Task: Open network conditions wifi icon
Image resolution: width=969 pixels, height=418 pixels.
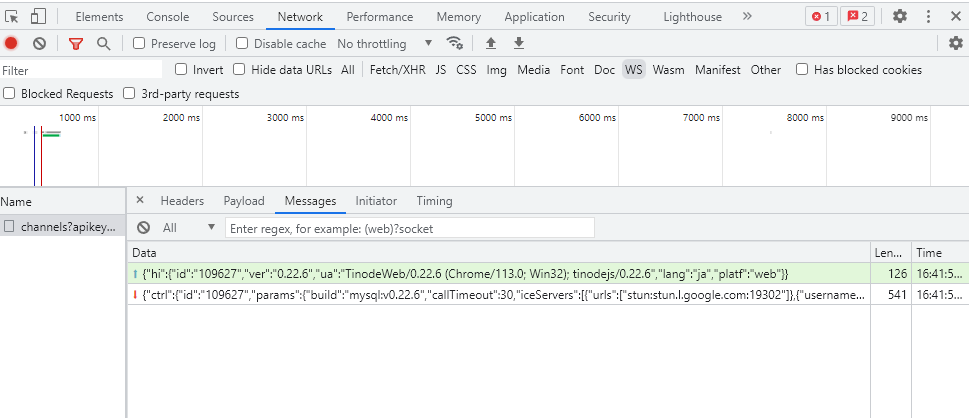Action: pyautogui.click(x=454, y=43)
